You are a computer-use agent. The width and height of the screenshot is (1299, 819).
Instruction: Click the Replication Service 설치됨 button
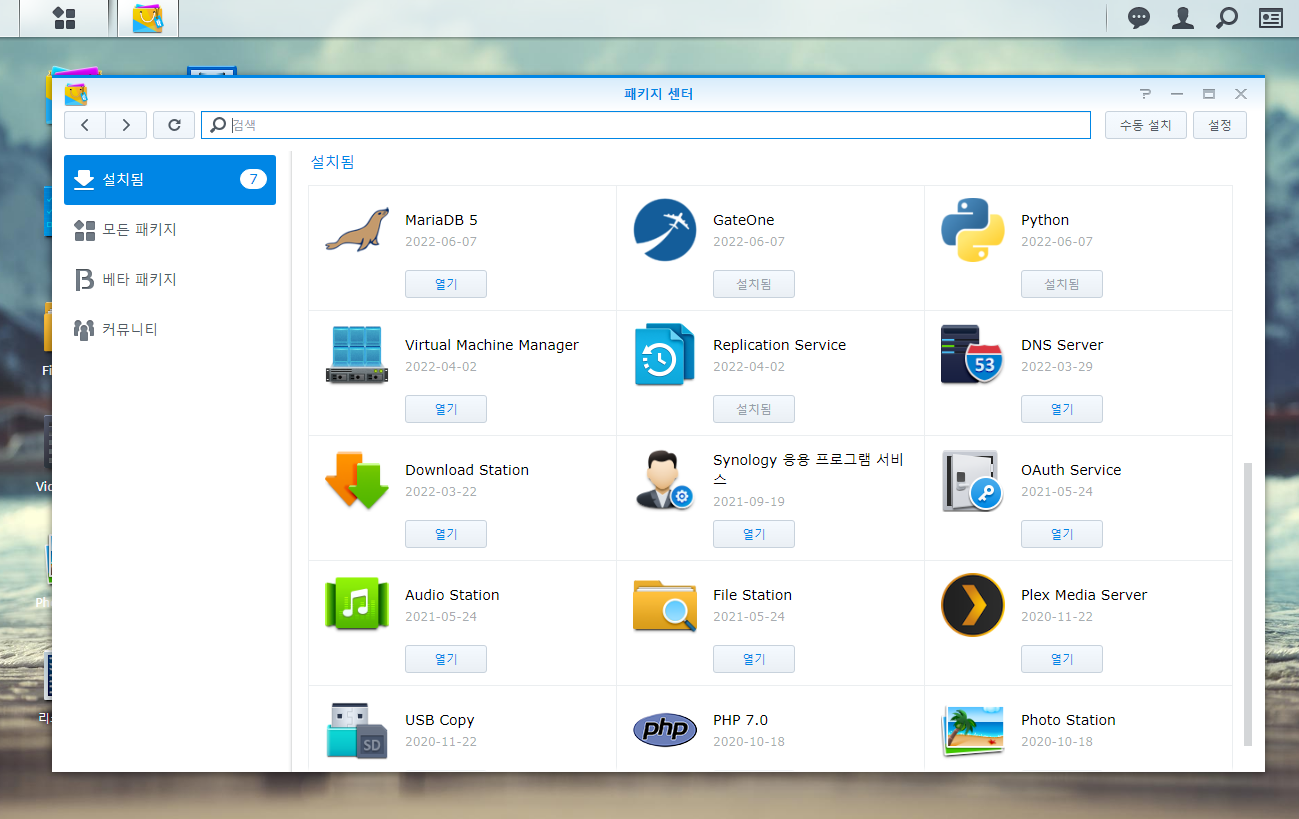[754, 409]
